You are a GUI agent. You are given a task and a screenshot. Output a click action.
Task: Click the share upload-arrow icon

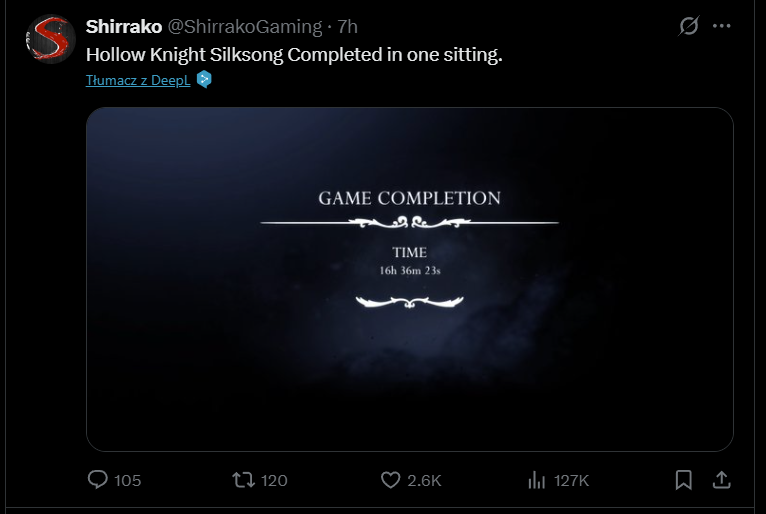pos(720,480)
